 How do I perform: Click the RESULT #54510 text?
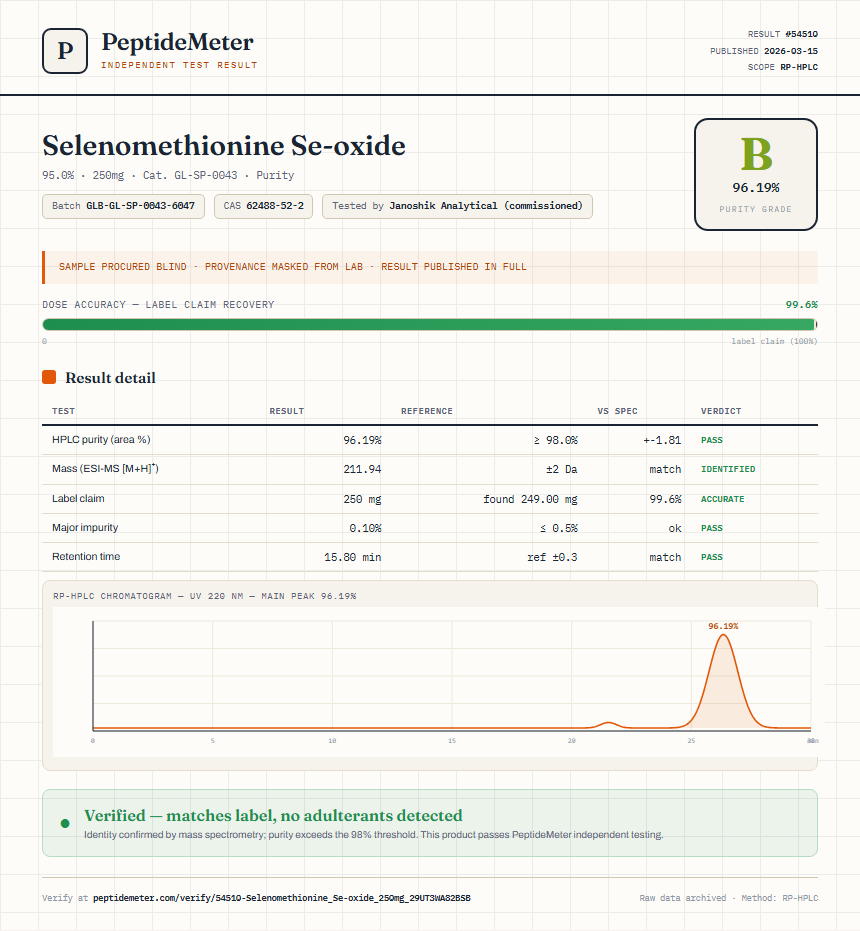click(x=782, y=34)
